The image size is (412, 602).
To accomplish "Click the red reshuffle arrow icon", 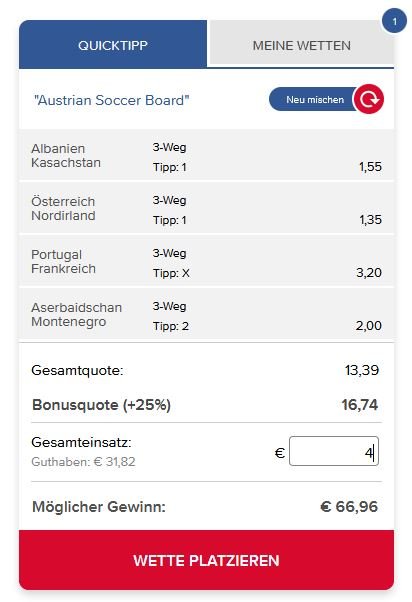I will click(x=369, y=99).
